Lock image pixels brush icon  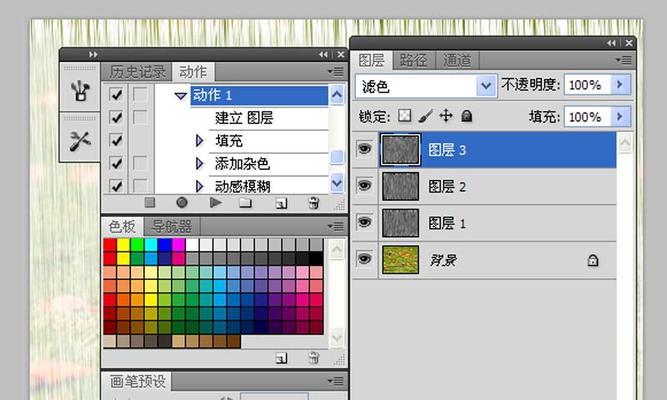[425, 115]
